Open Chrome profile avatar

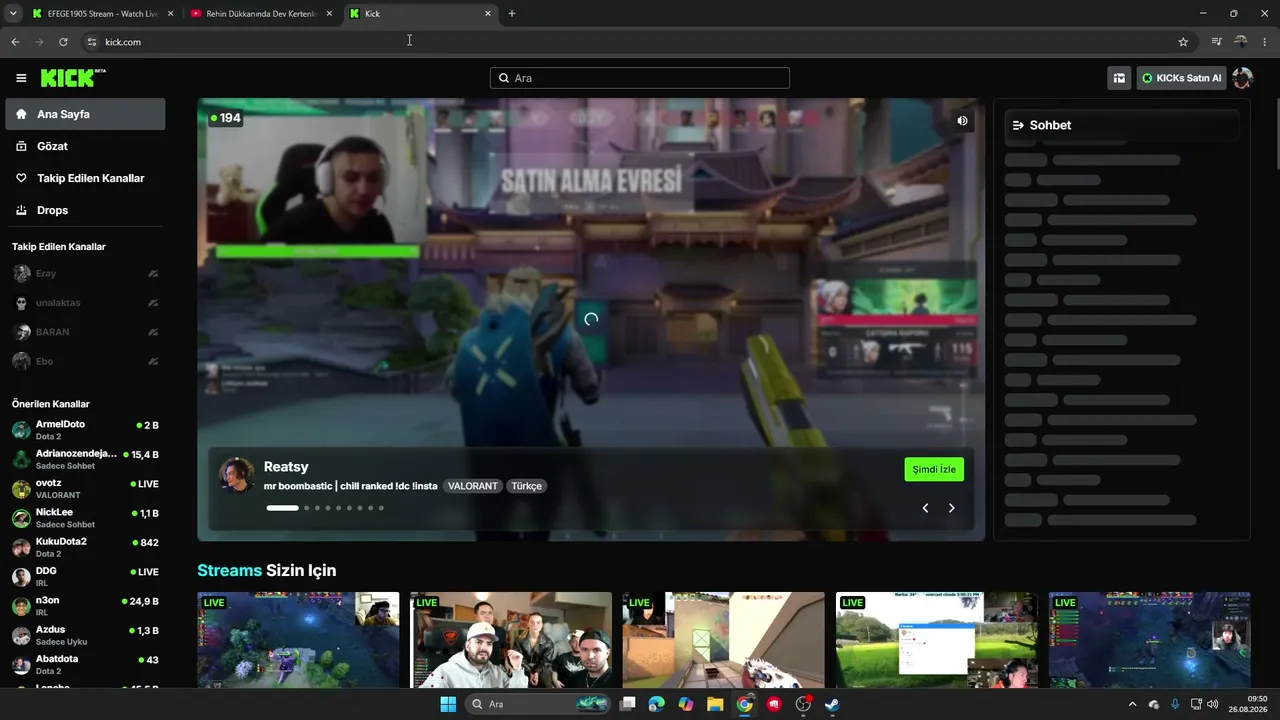[x=1241, y=42]
